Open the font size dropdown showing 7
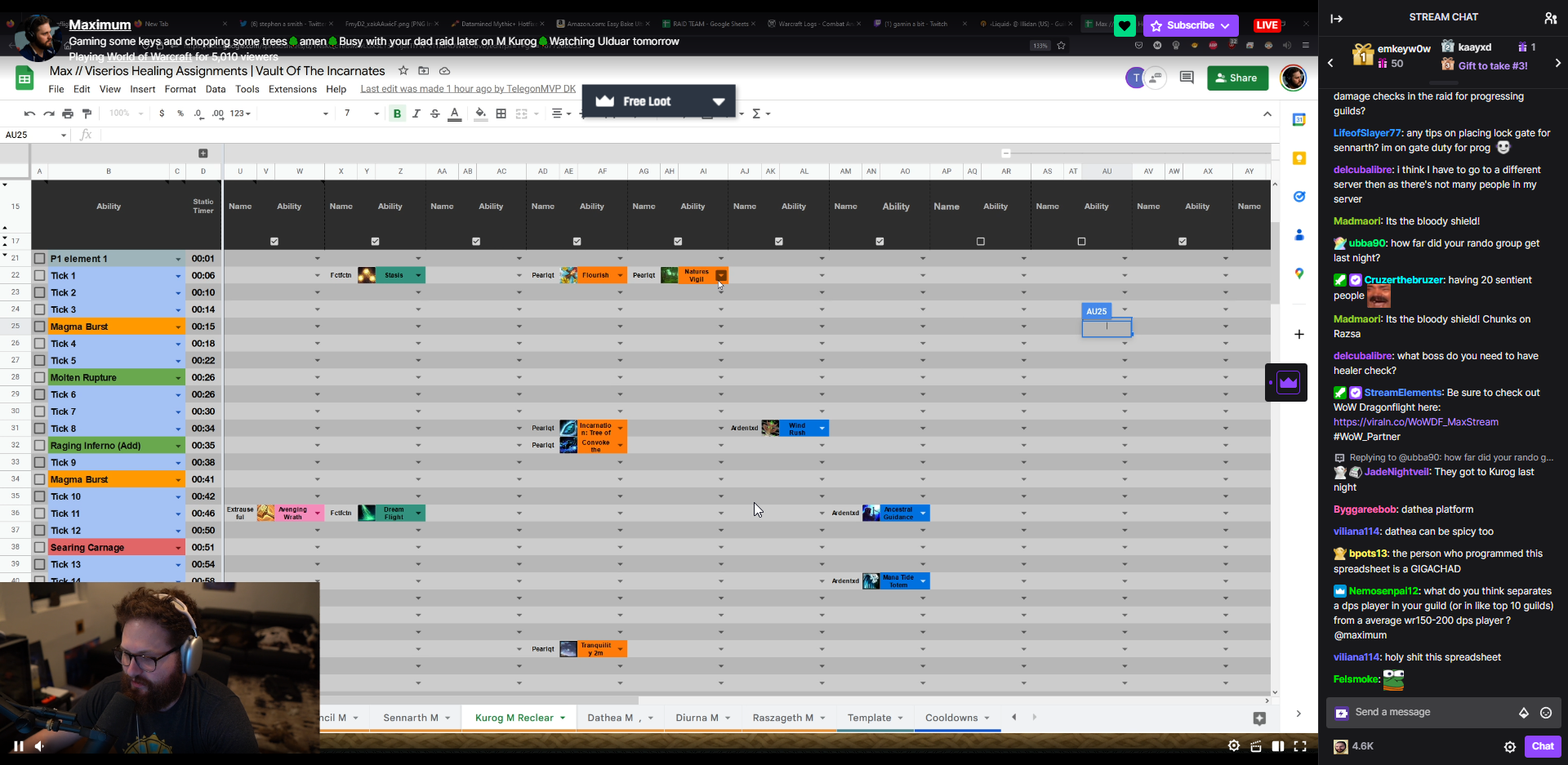Viewport: 1568px width, 765px height. click(376, 113)
